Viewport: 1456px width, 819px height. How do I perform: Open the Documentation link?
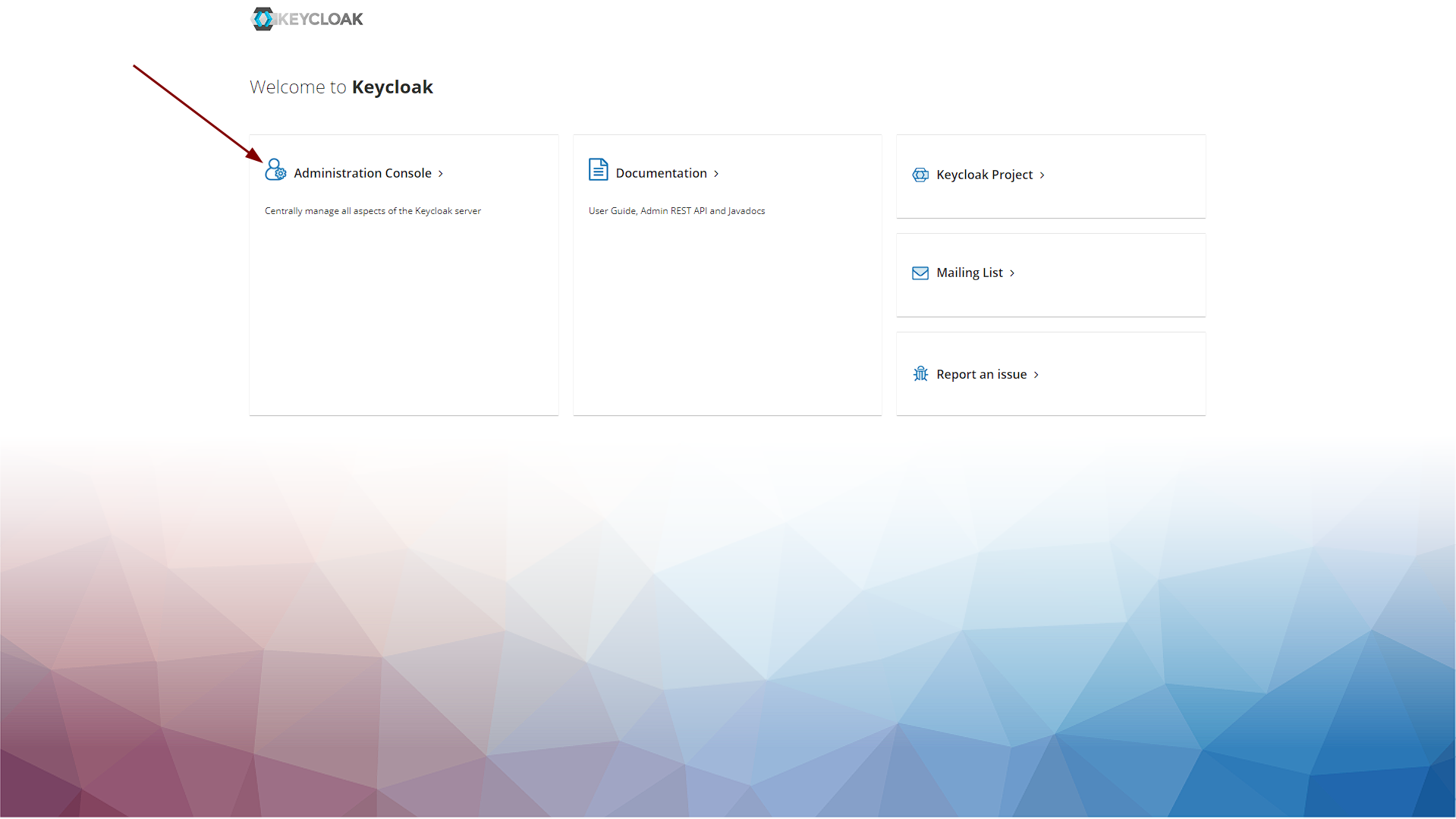pyautogui.click(x=661, y=173)
